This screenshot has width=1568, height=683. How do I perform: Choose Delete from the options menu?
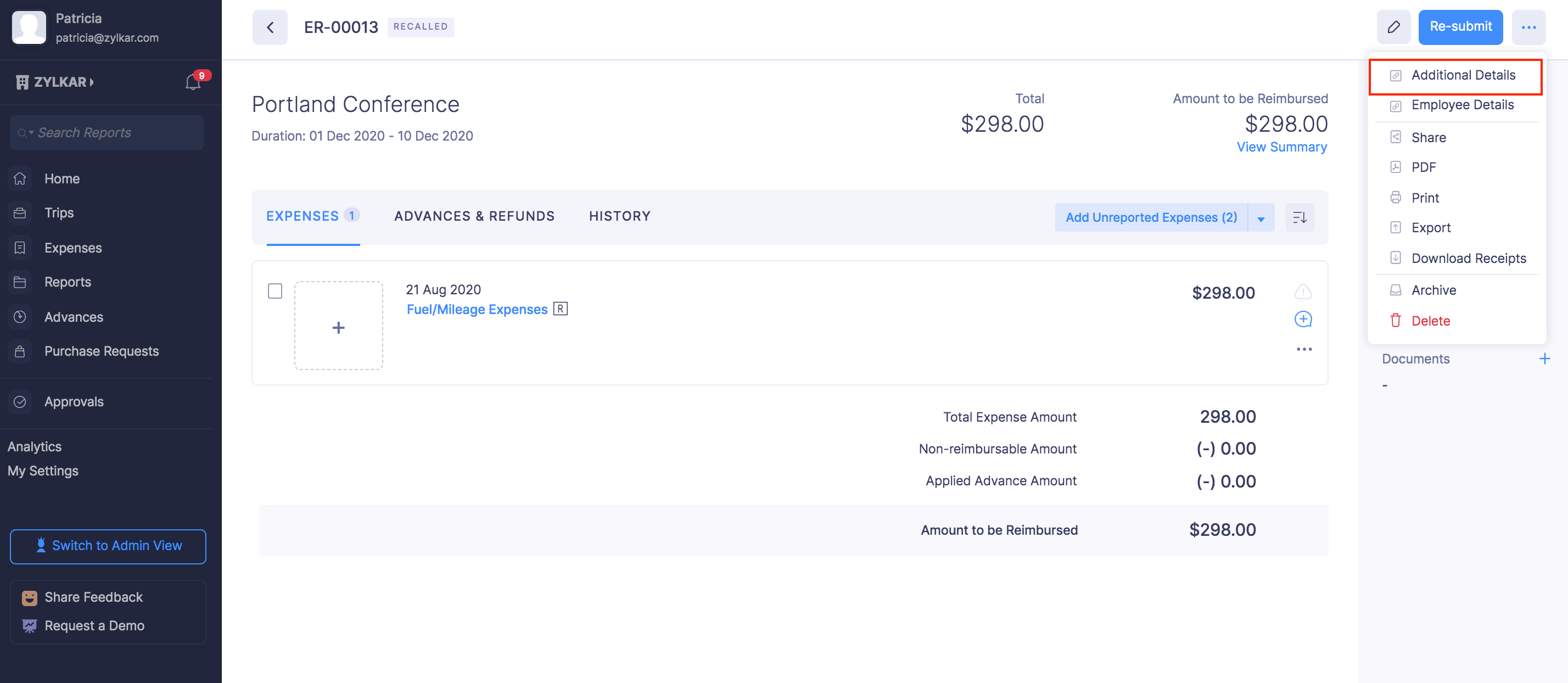[x=1430, y=321]
